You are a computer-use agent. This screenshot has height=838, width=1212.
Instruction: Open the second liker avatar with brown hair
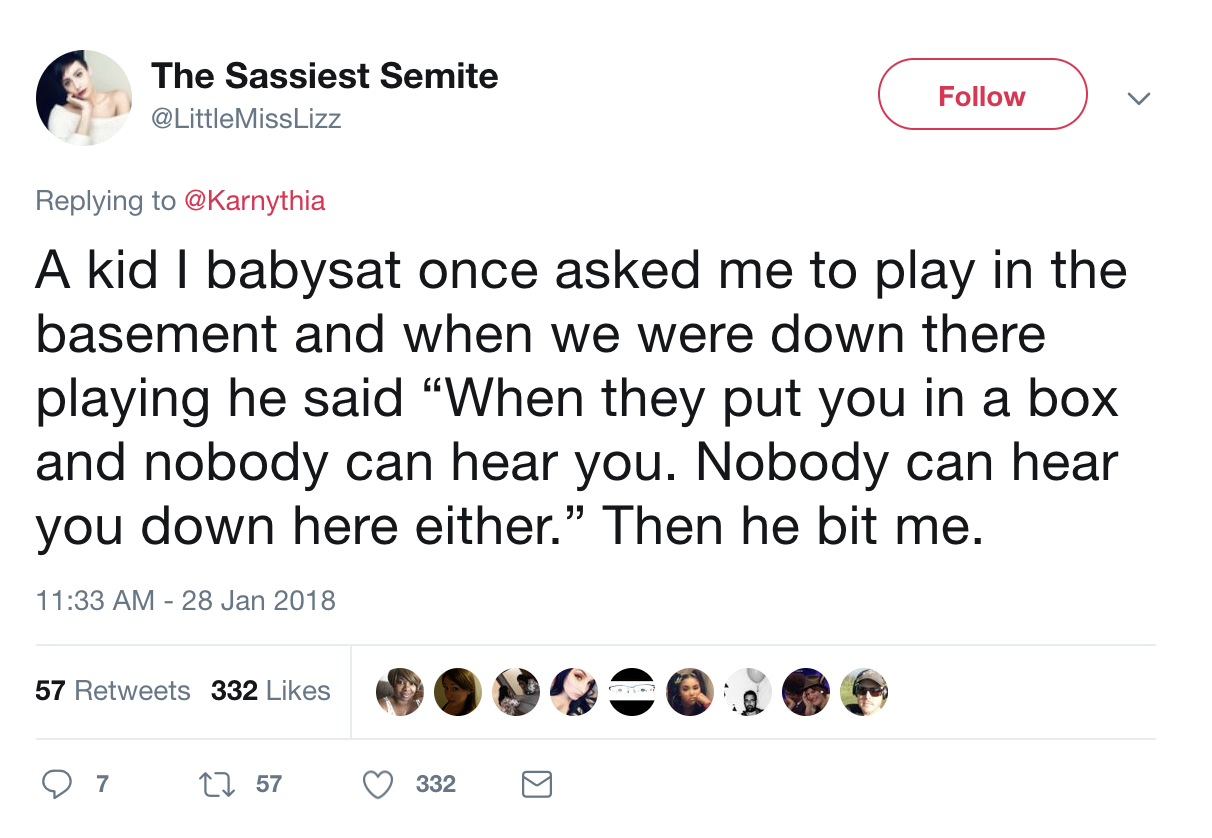point(458,692)
